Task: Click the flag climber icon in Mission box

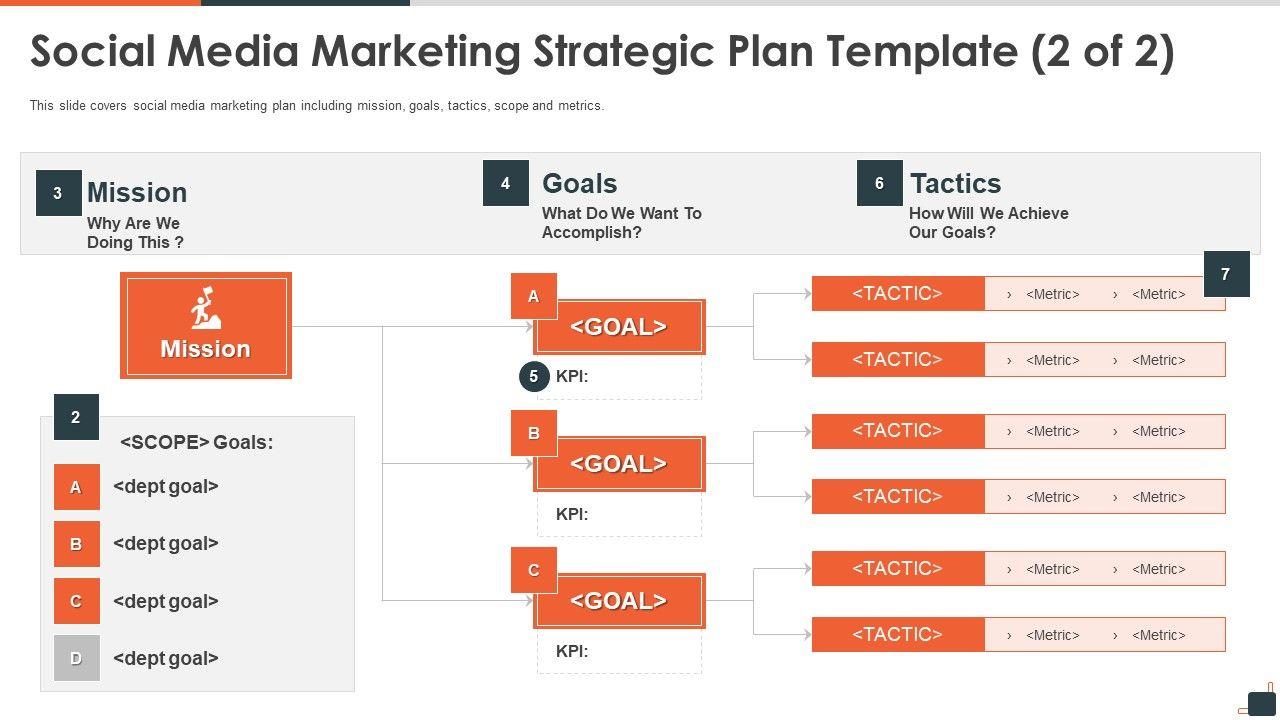Action: [205, 309]
